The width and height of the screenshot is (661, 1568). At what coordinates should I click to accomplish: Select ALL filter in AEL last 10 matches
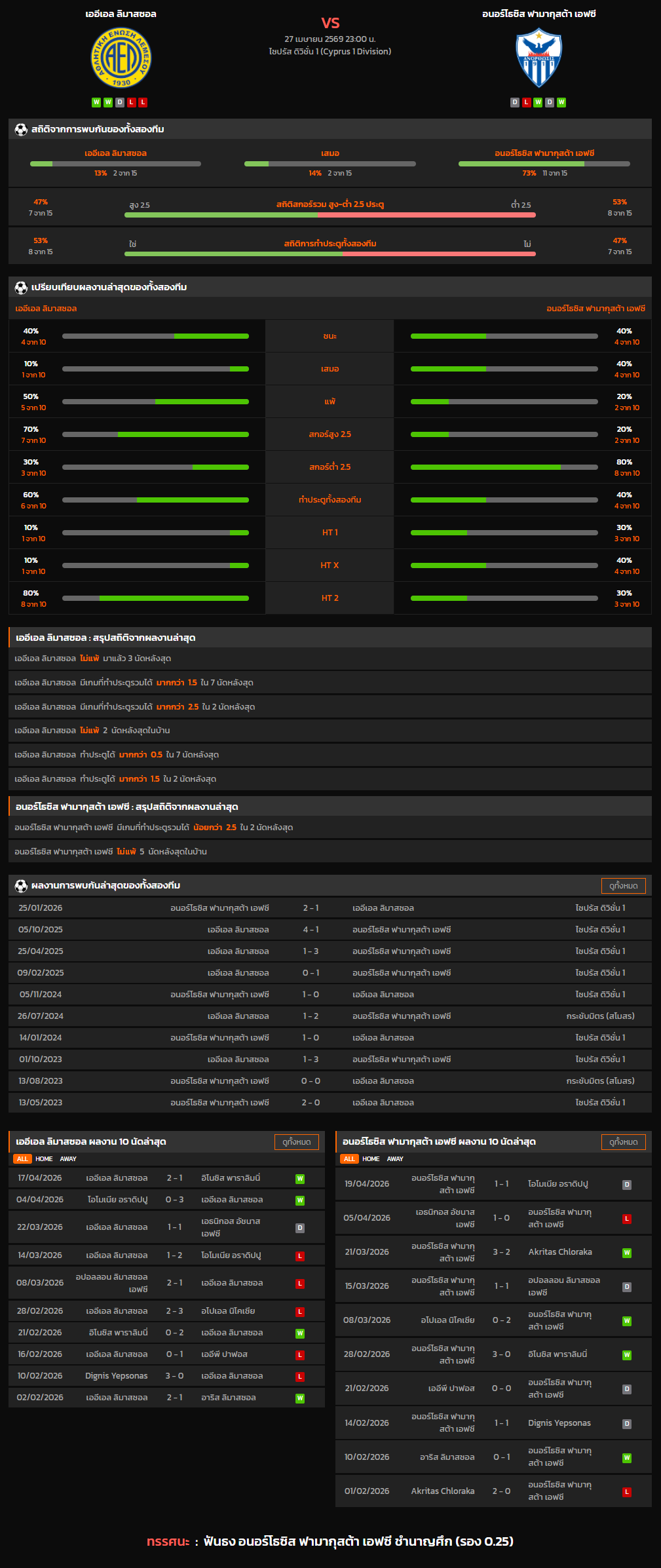point(22,1159)
